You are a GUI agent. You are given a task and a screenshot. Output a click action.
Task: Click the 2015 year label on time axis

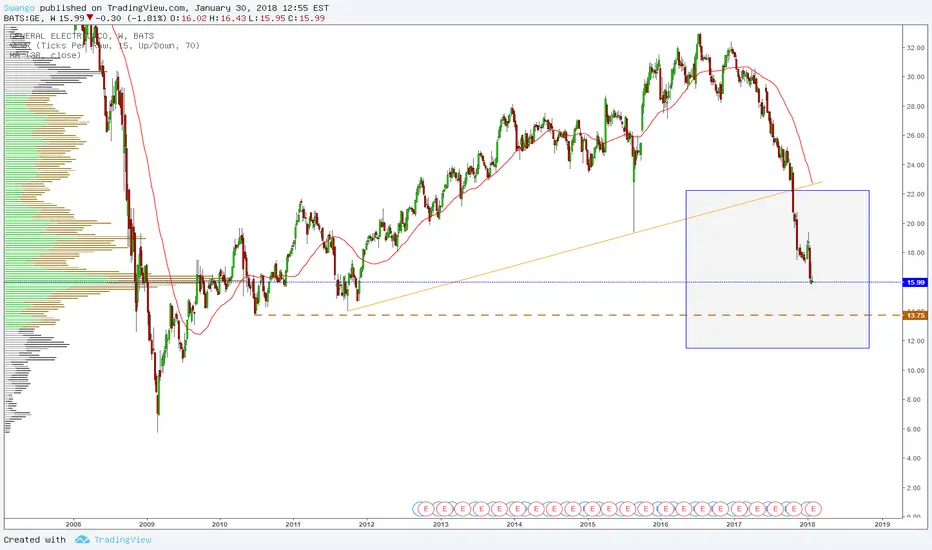coord(587,524)
